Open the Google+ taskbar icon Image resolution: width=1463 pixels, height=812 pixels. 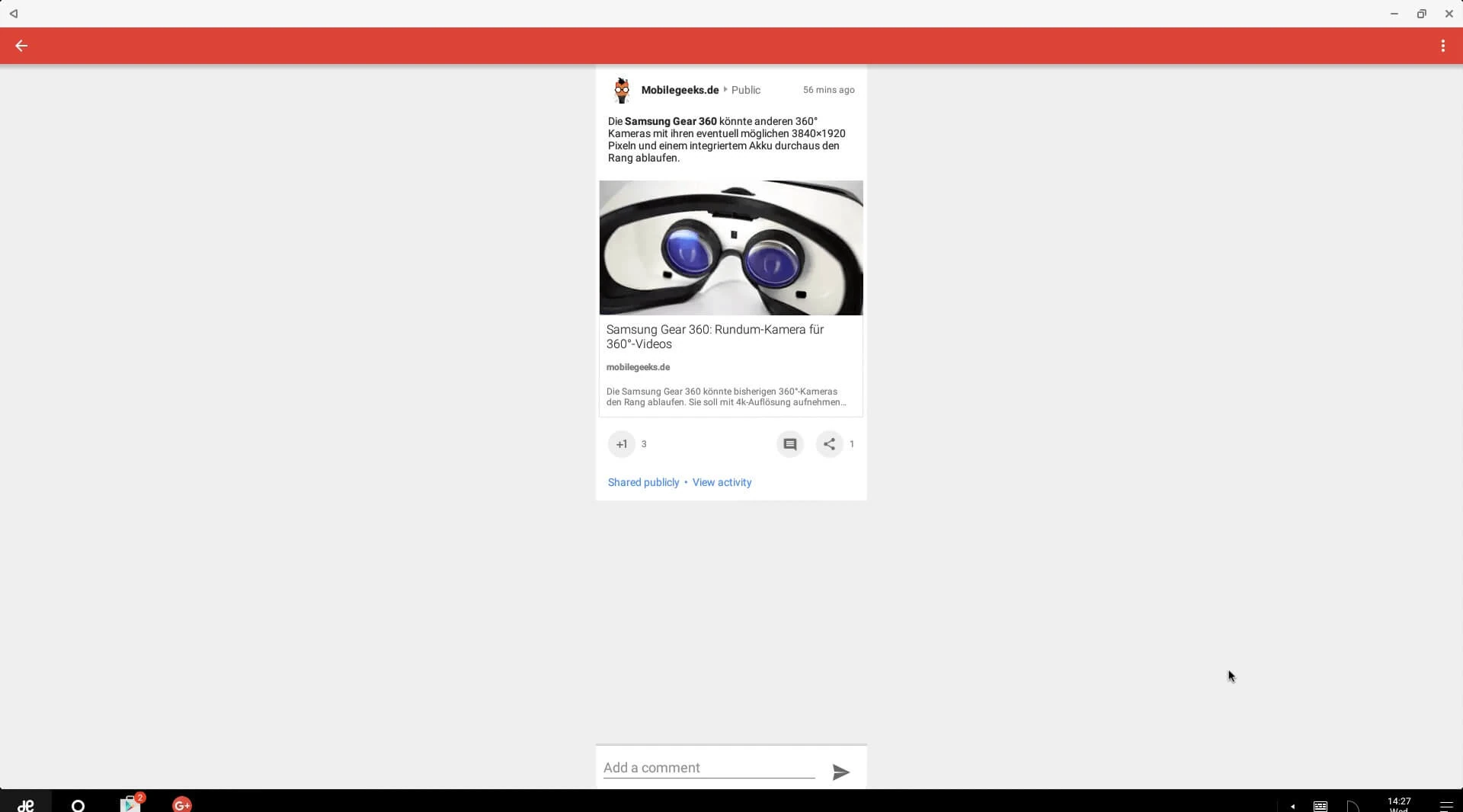click(x=182, y=804)
